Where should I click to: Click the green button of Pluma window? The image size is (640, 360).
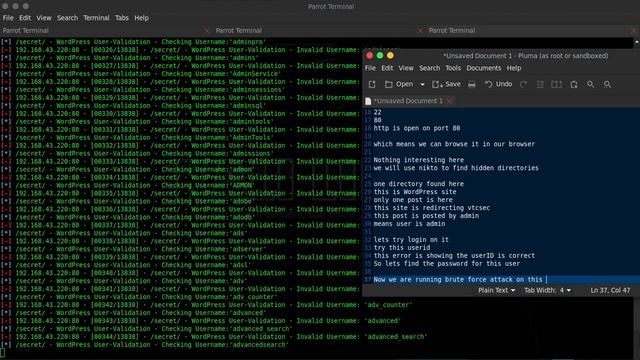380,56
